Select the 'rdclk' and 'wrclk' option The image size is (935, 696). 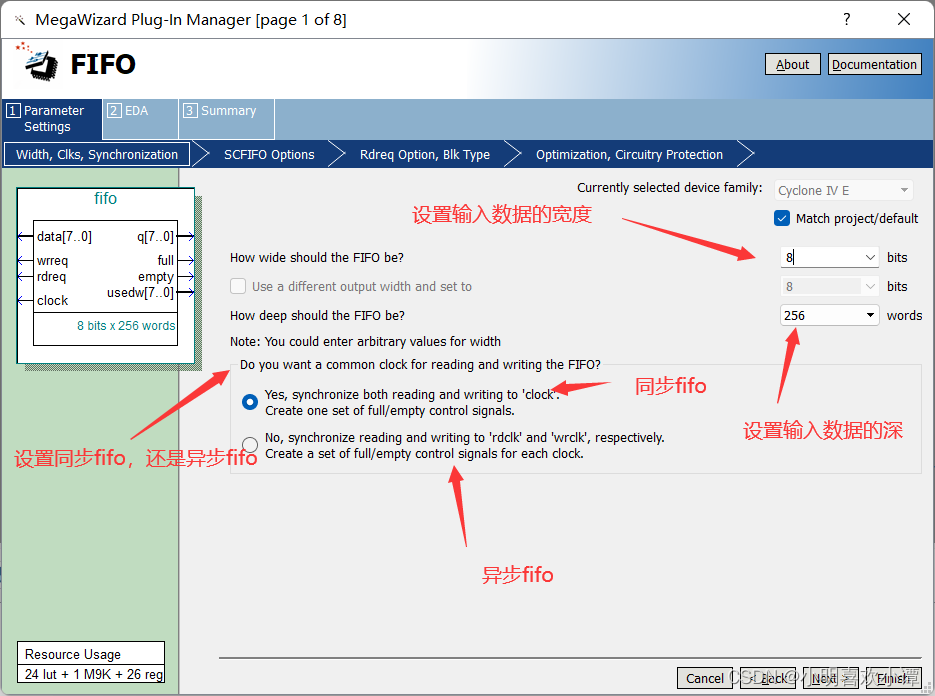249,444
